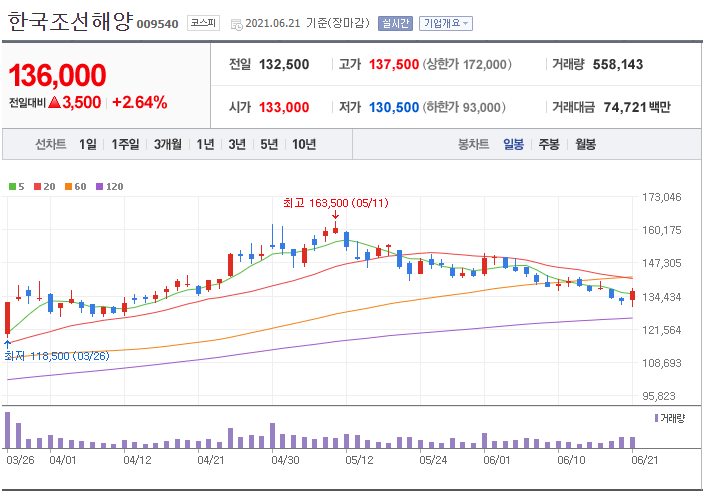Switch to the 월봉 candlestick chart
This screenshot has width=703, height=491.
[x=586, y=144]
